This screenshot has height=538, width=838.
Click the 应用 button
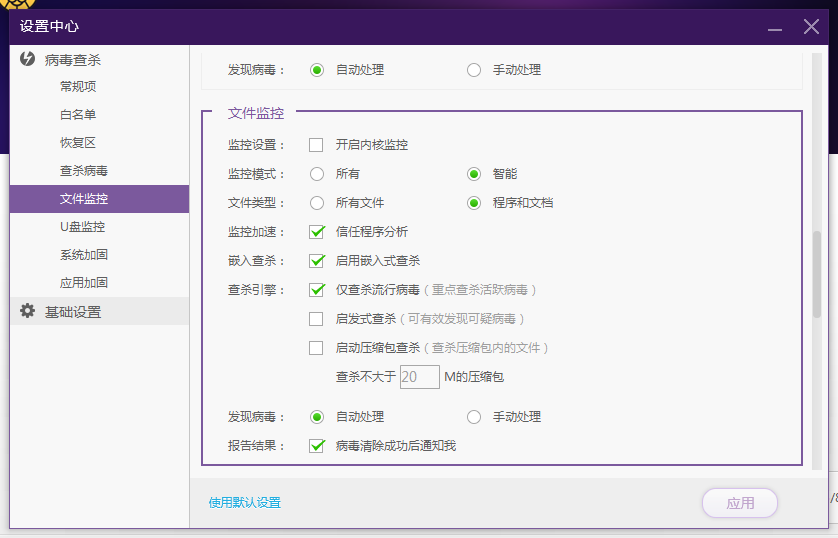(740, 503)
